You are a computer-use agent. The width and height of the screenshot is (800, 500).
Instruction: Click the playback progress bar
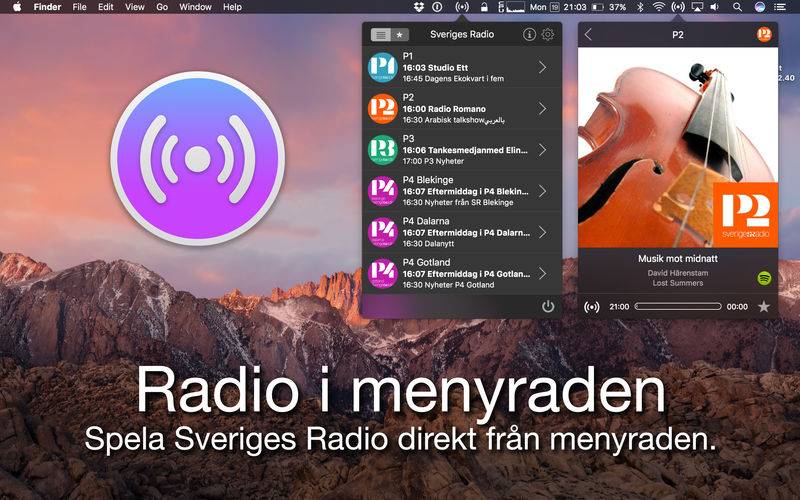(x=678, y=306)
